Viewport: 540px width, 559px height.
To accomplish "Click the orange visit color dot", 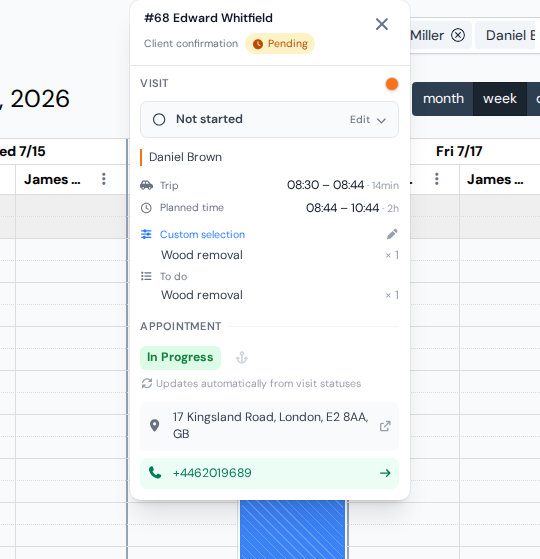I will pyautogui.click(x=392, y=84).
